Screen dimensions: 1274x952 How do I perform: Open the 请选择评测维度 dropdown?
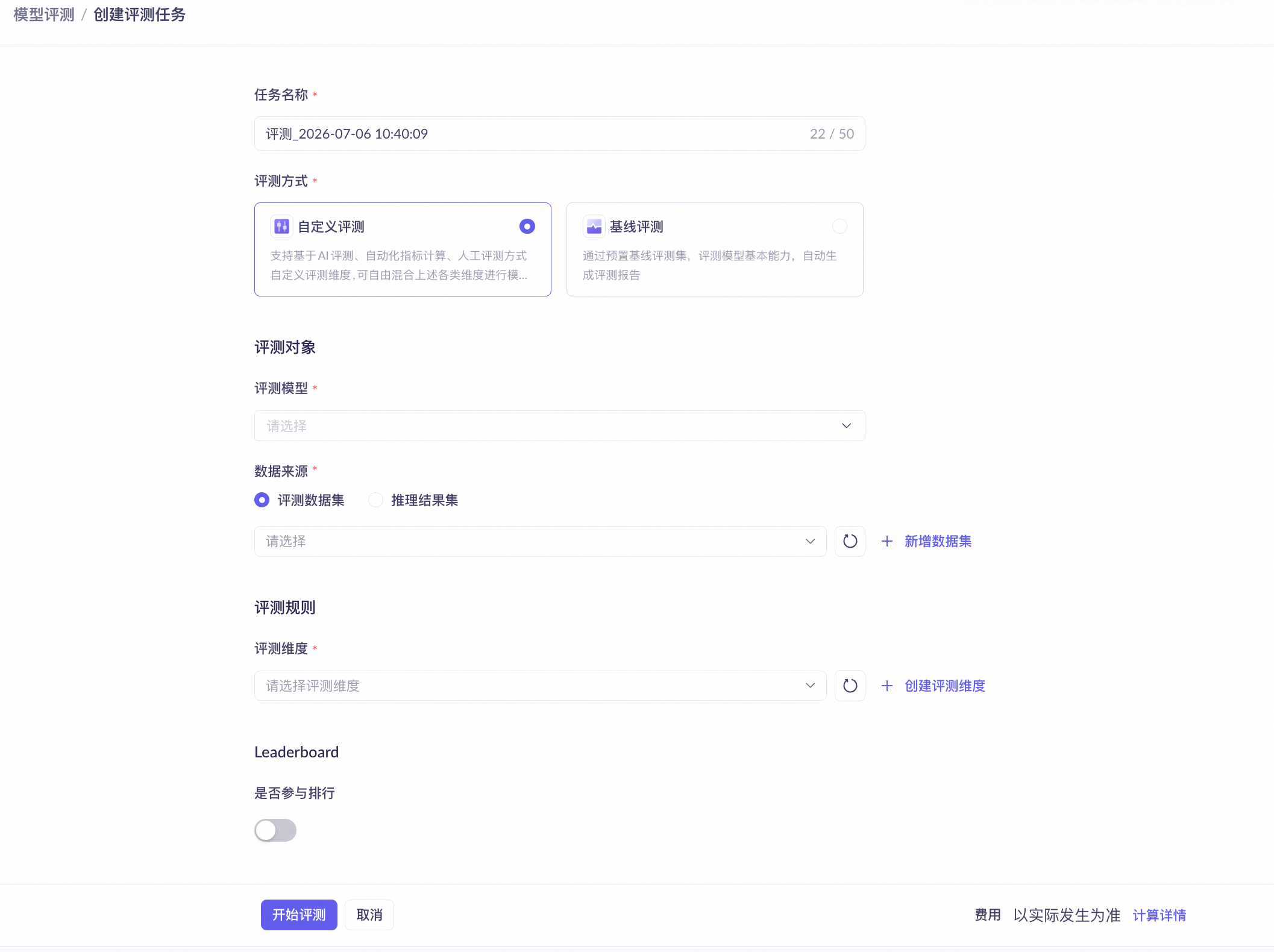(540, 686)
